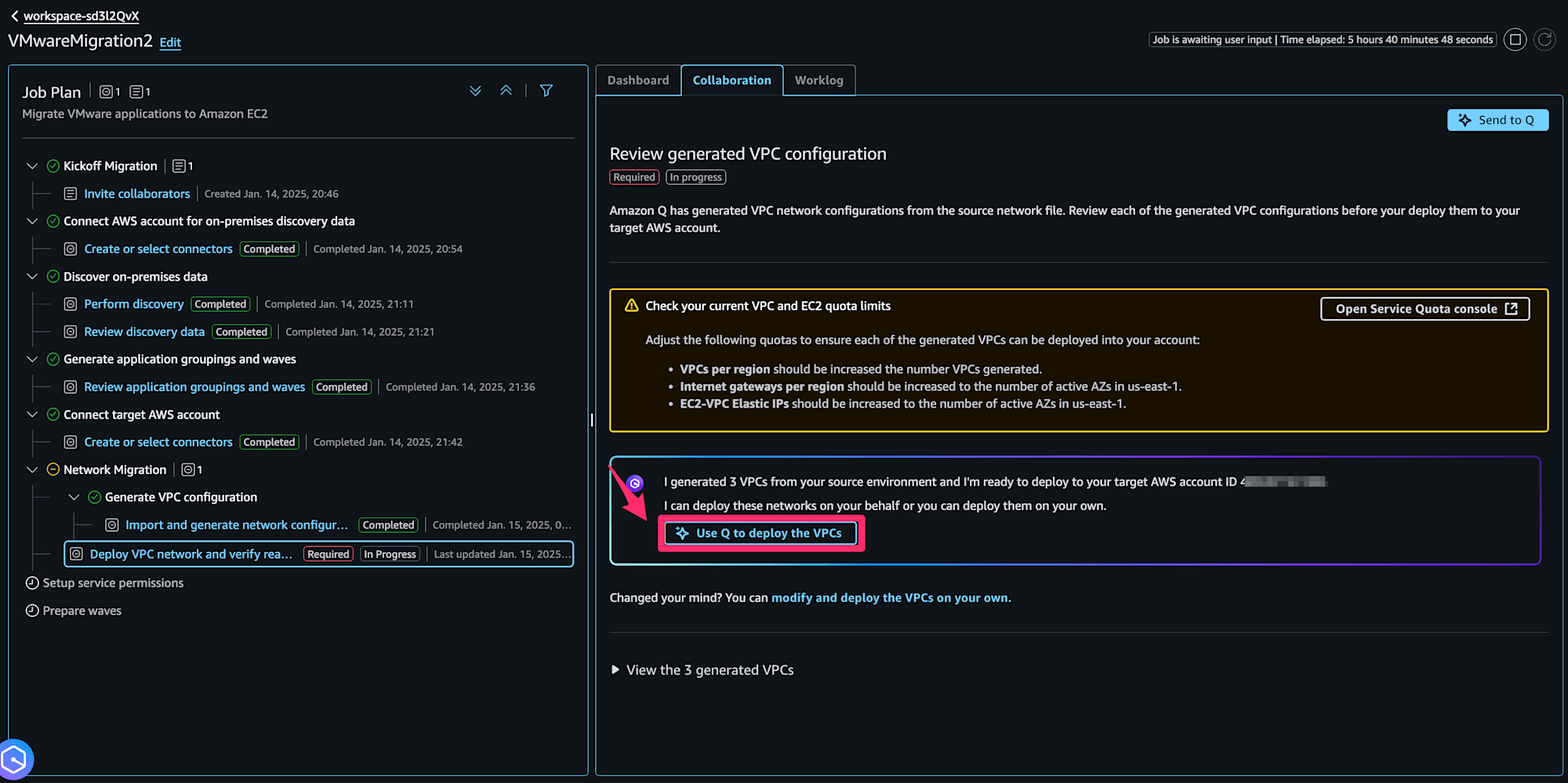This screenshot has width=1568, height=783.
Task: Collapse the Network Migration section
Action: point(32,469)
